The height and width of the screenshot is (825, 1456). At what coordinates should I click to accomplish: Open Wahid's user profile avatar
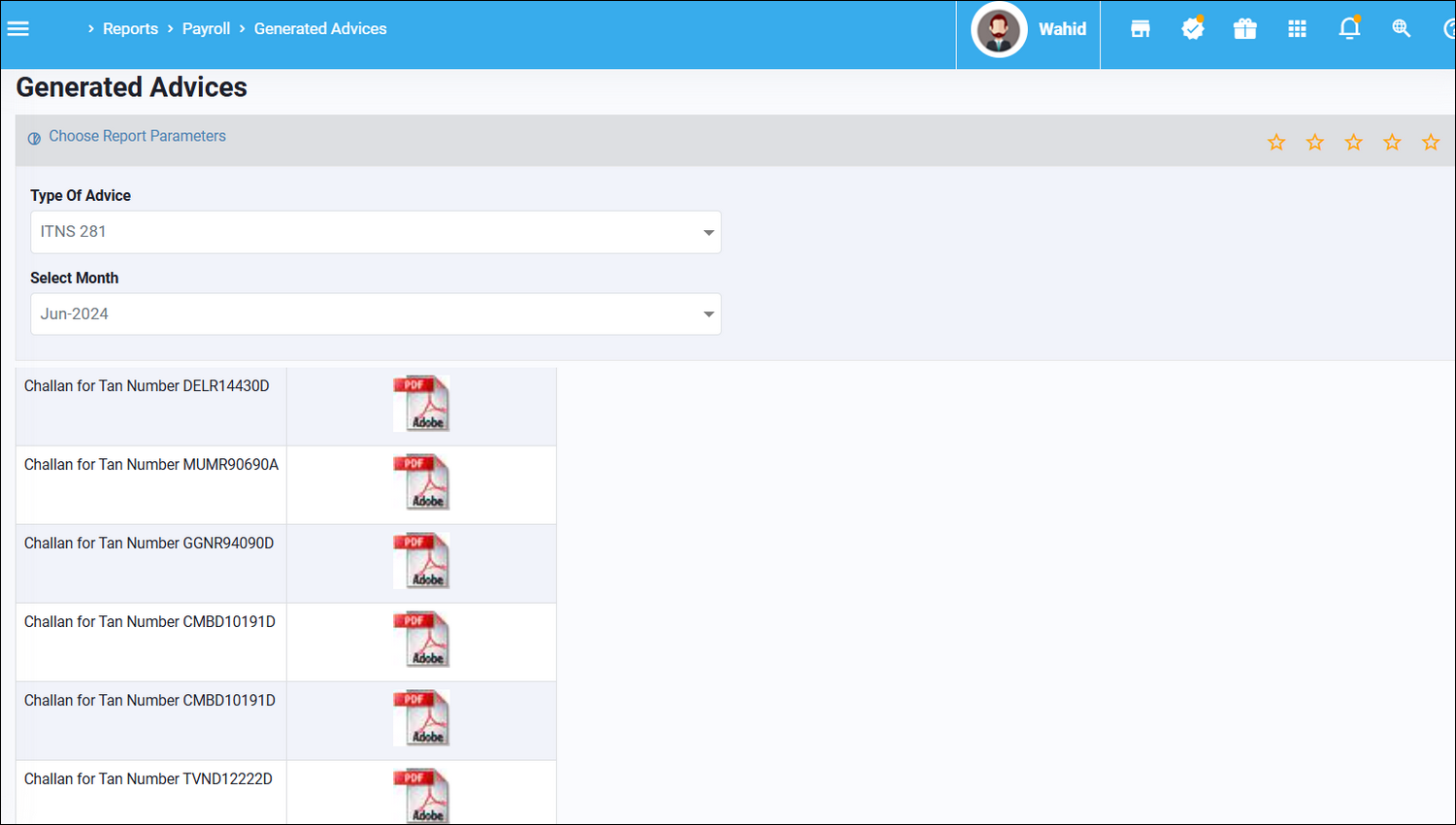tap(999, 30)
